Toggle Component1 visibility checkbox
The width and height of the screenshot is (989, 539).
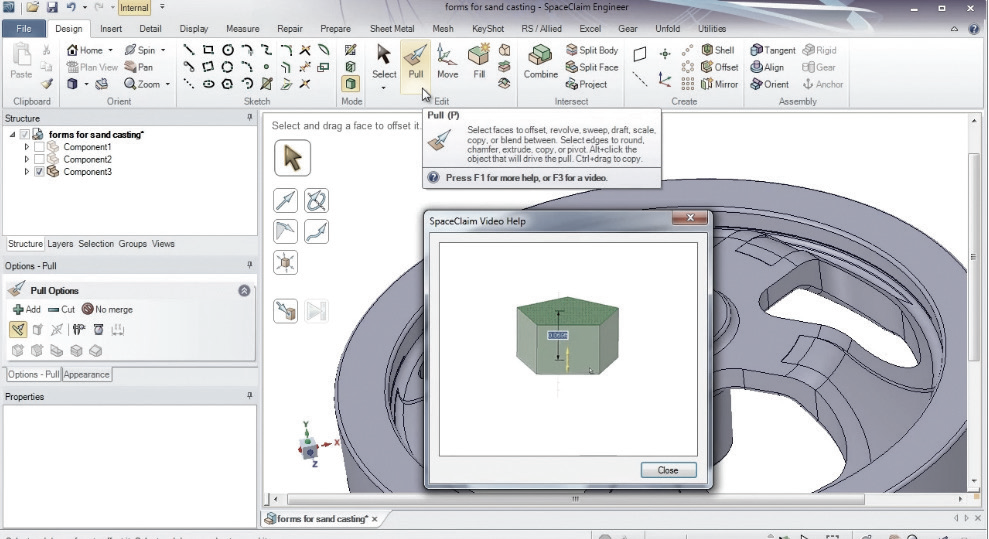(39, 147)
